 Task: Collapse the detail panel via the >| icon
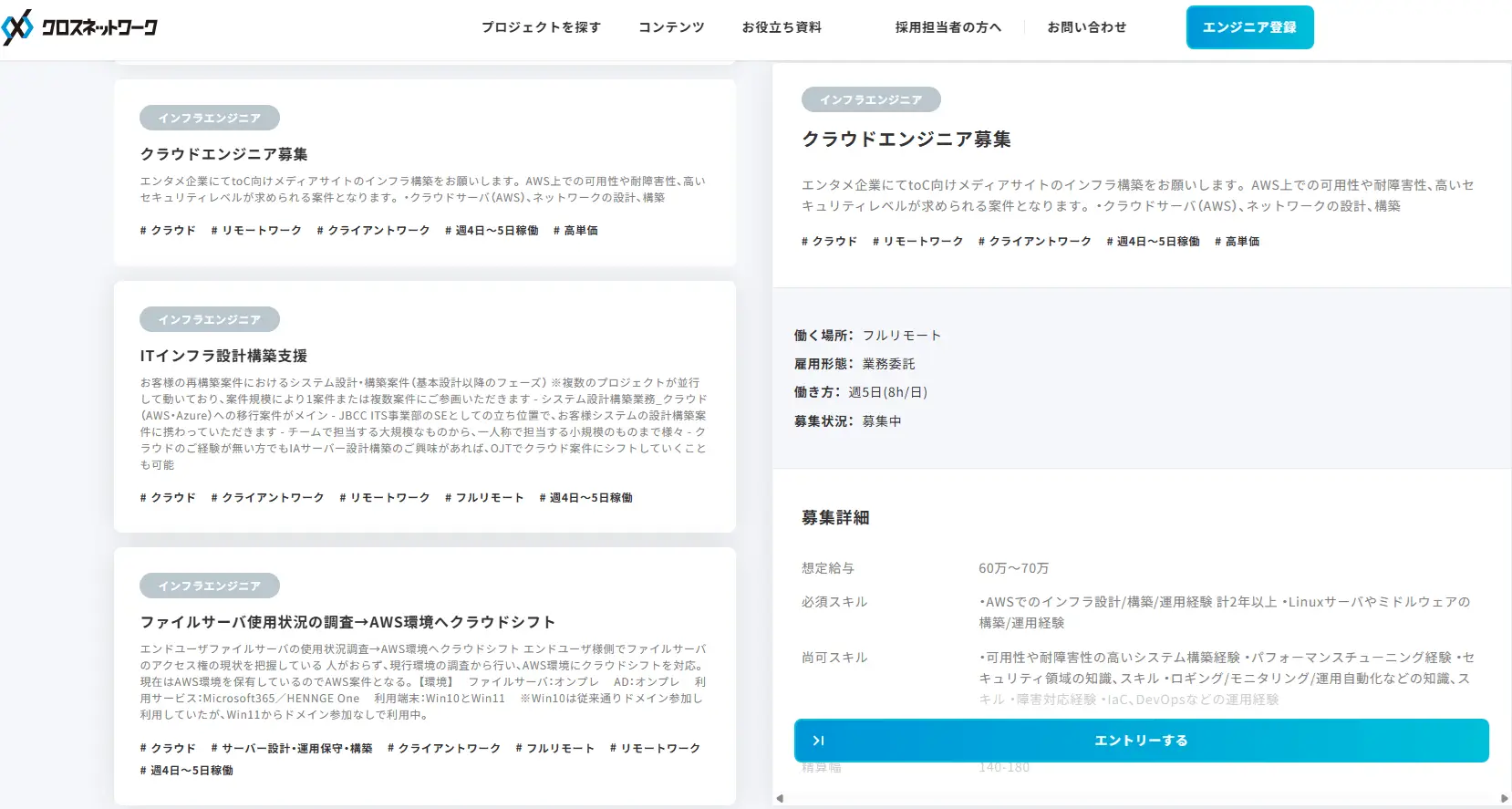818,741
